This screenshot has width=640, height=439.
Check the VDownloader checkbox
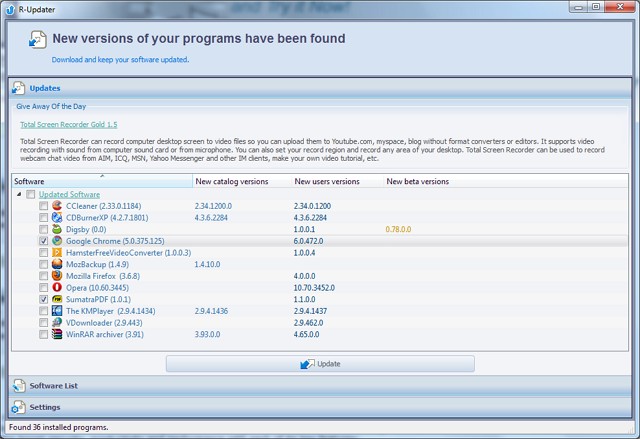43,323
